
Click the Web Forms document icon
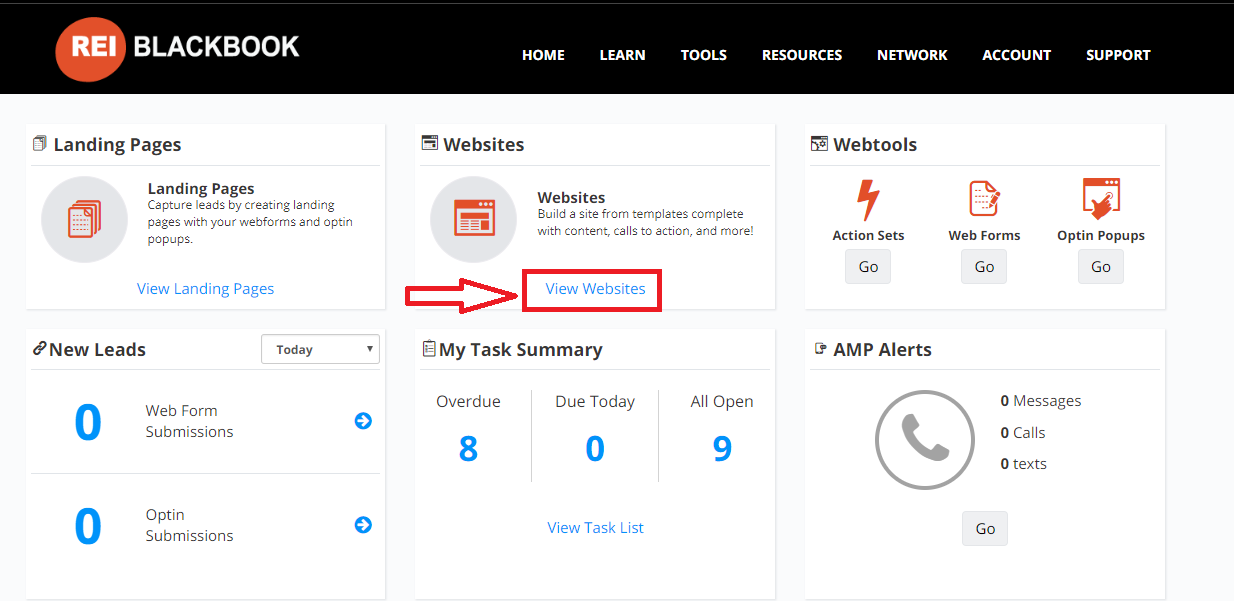(x=985, y=199)
